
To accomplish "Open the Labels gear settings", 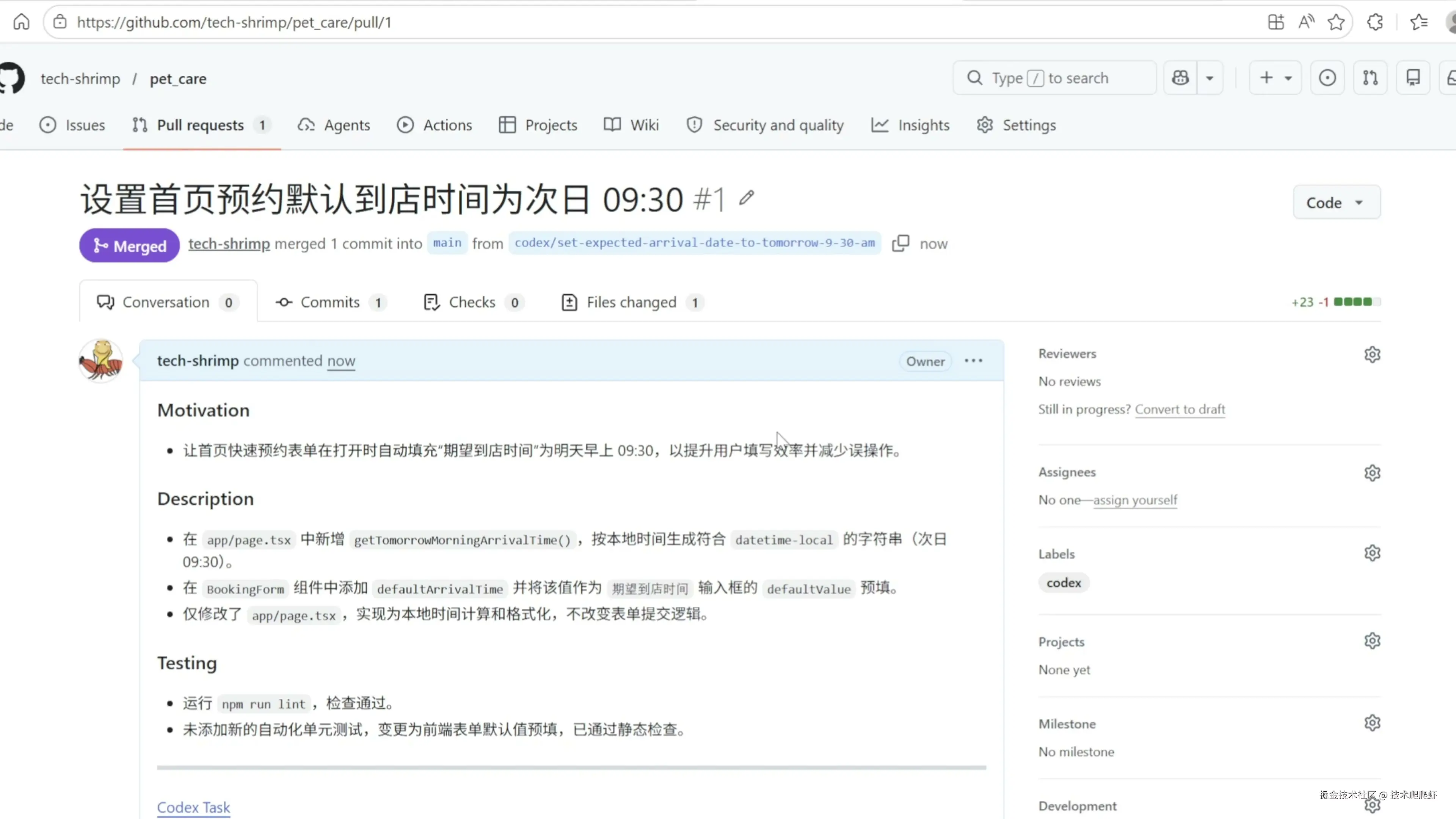I will [x=1372, y=553].
